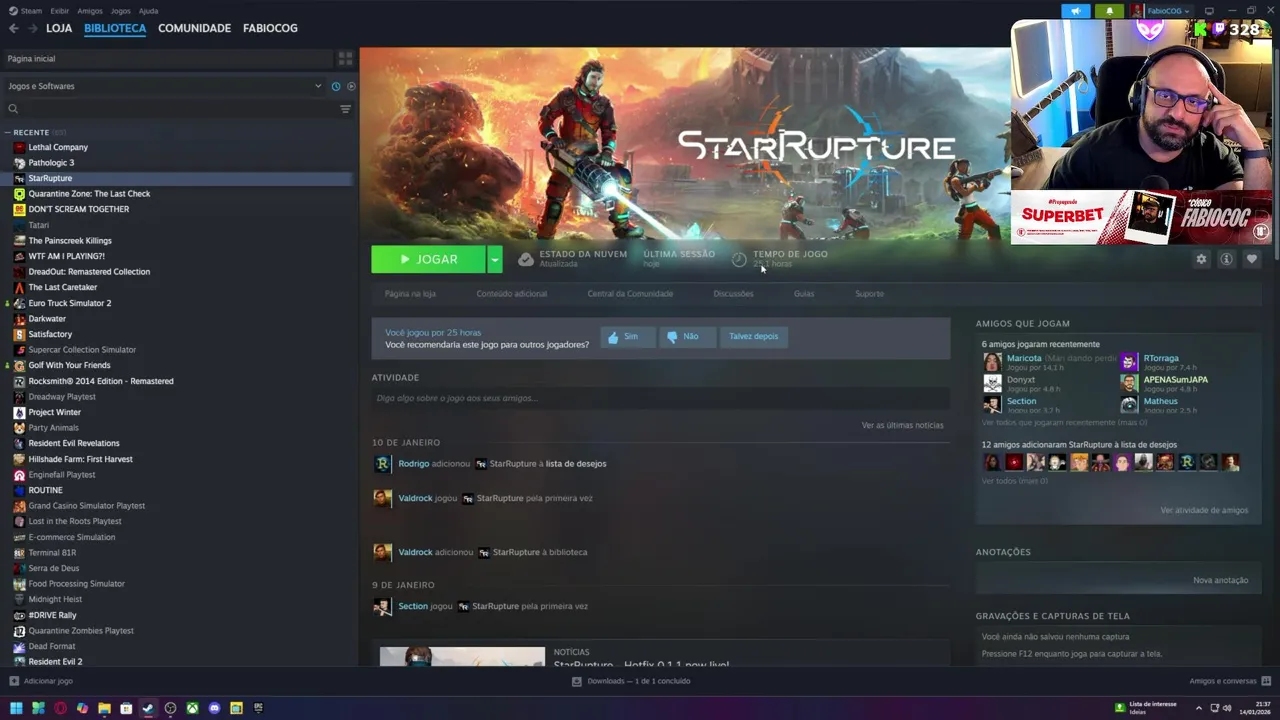
Task: Open Xbox app icon on taskbar
Action: pyautogui.click(x=192, y=708)
